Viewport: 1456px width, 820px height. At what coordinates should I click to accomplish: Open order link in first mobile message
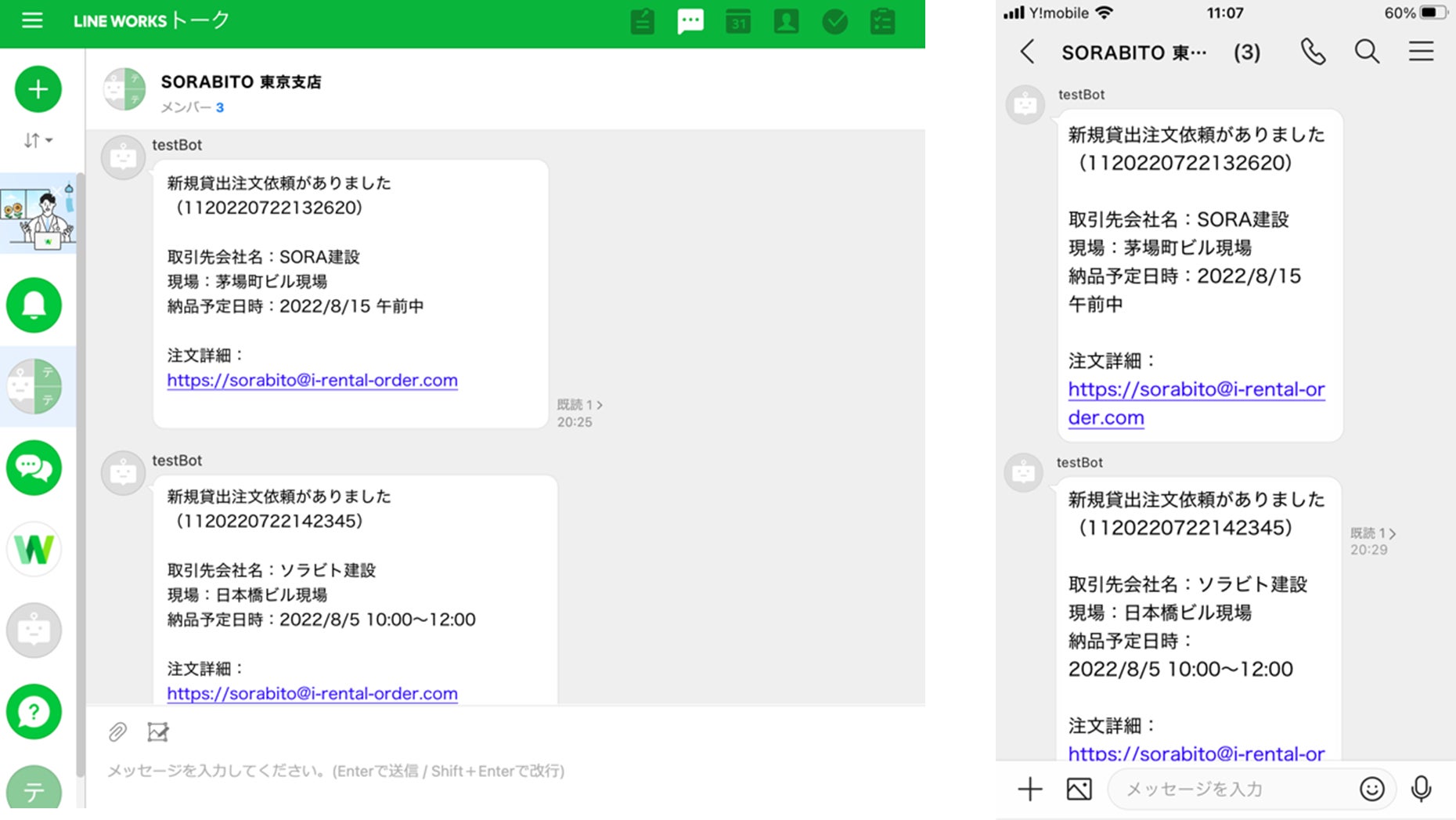coord(1196,403)
